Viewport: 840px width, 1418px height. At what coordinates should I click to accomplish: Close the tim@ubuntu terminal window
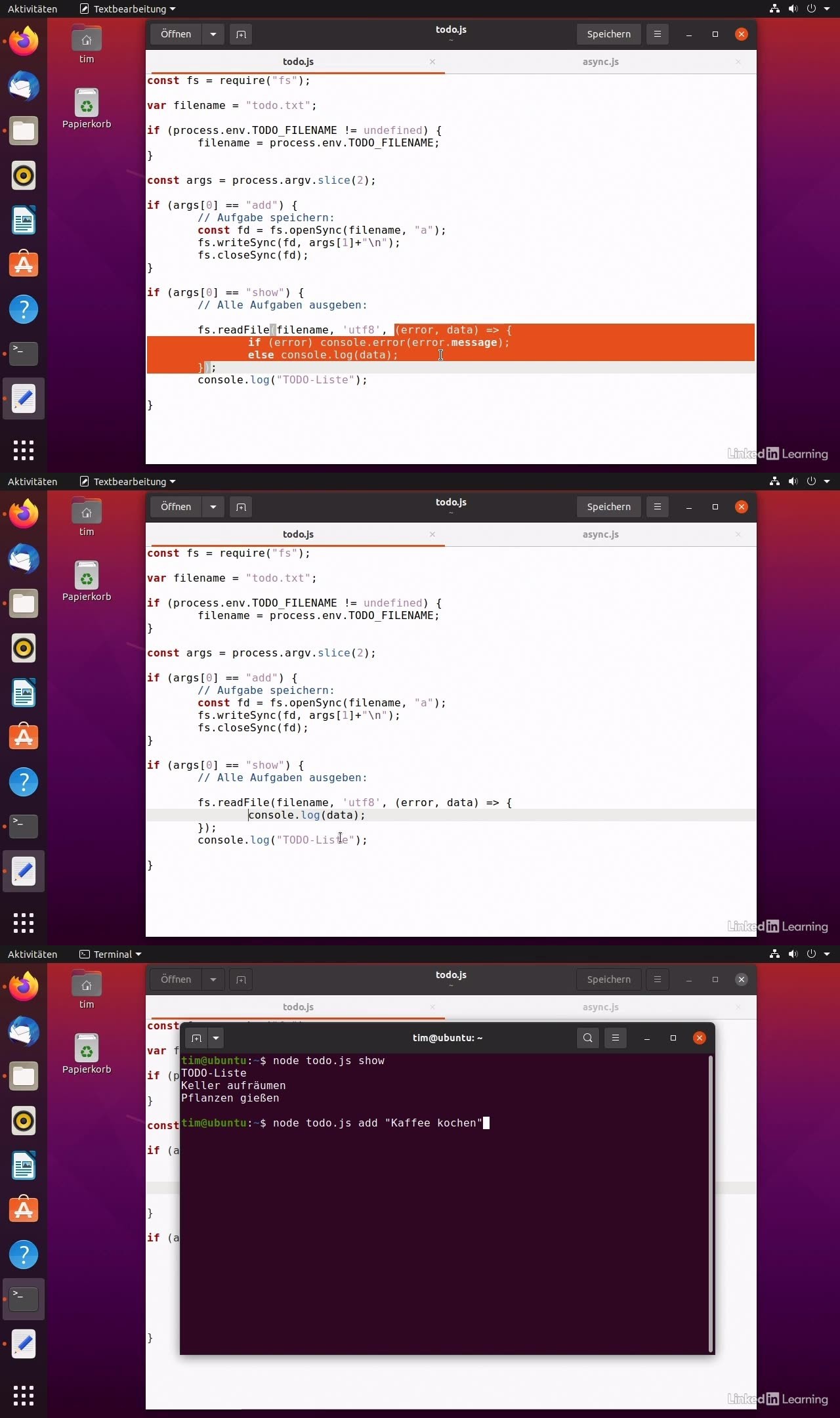click(x=699, y=1038)
